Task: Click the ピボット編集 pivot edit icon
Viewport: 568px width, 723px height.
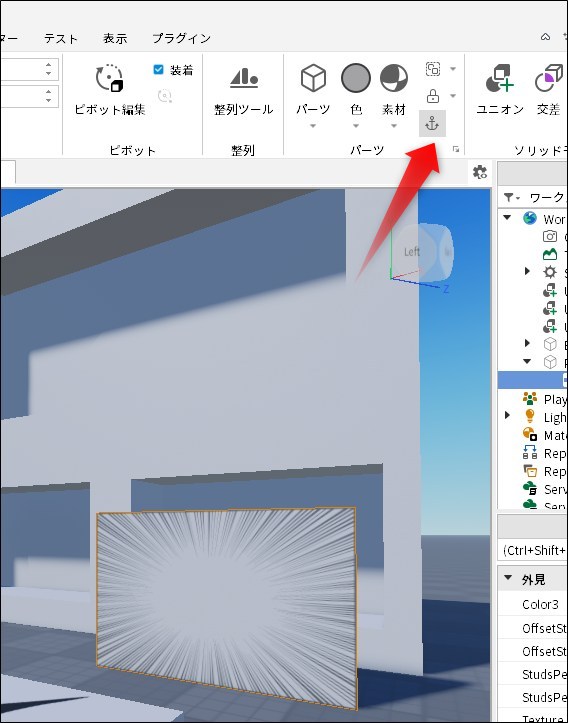Action: click(x=109, y=77)
